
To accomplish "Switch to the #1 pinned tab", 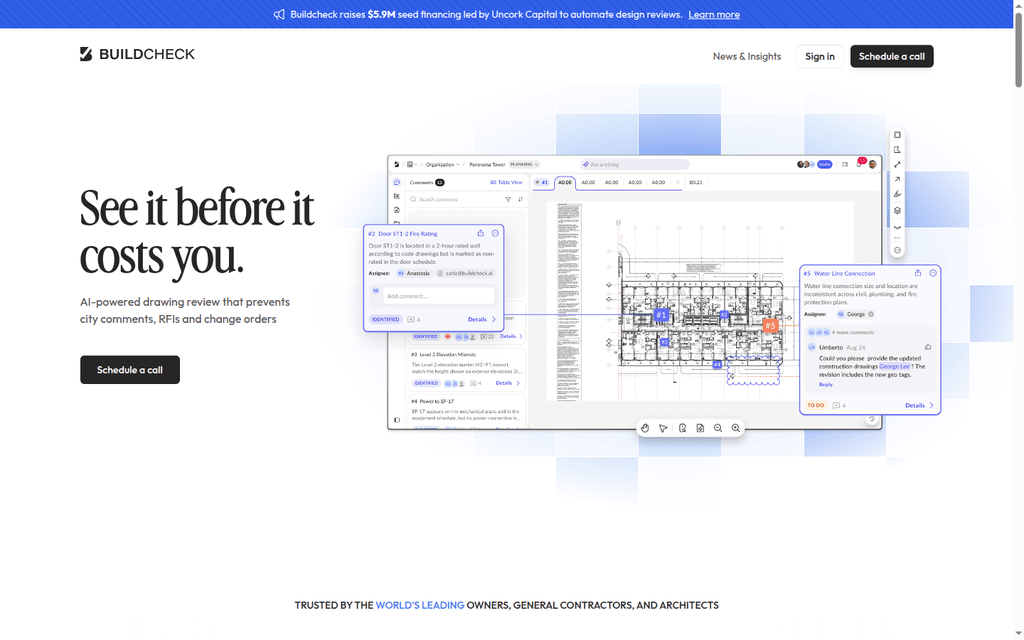I will (x=542, y=182).
